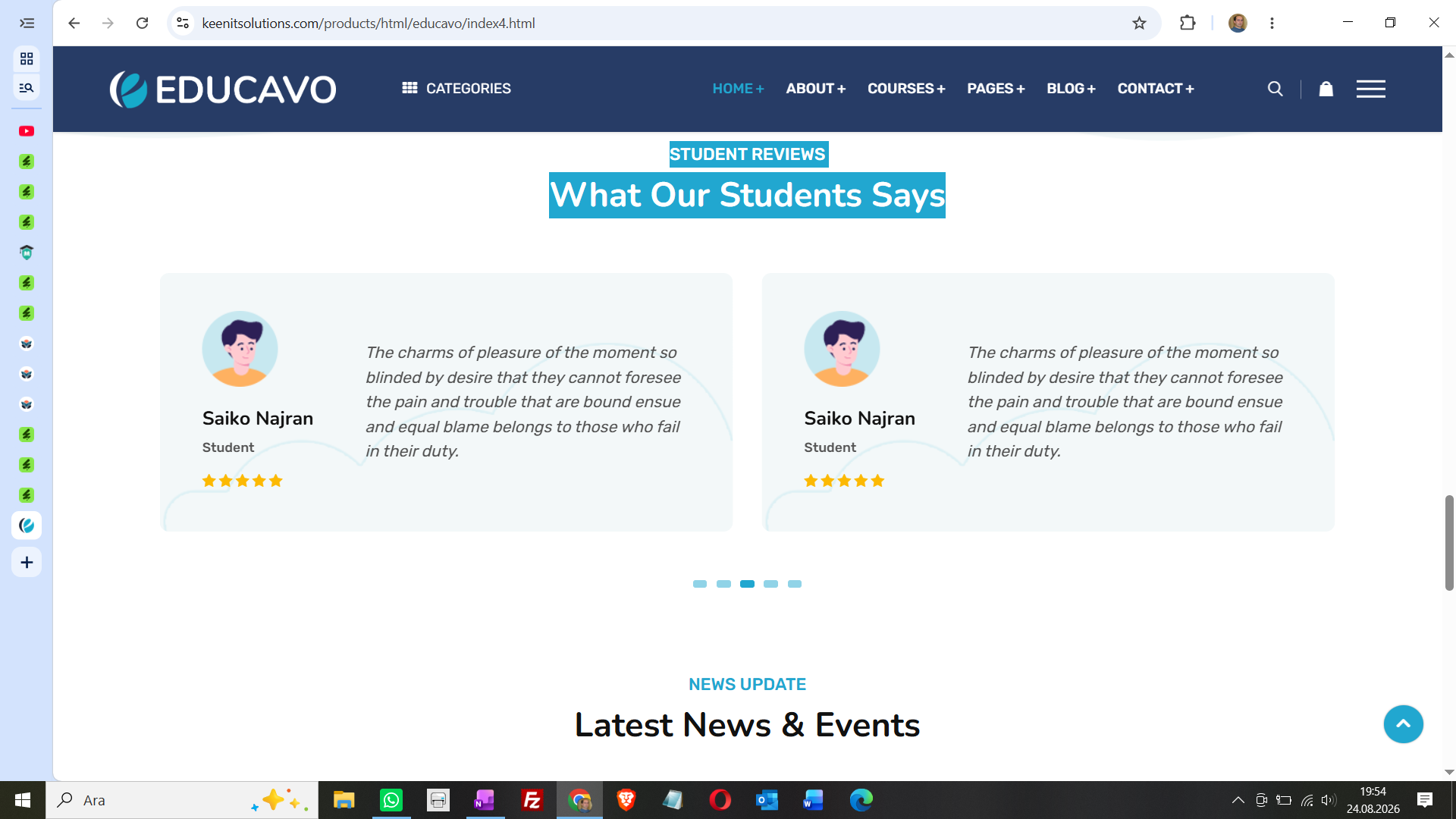Open the shopping bag cart icon
The height and width of the screenshot is (819, 1456).
tap(1326, 89)
